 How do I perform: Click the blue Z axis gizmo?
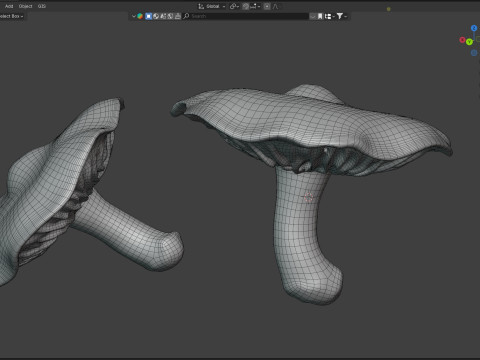coord(474,28)
